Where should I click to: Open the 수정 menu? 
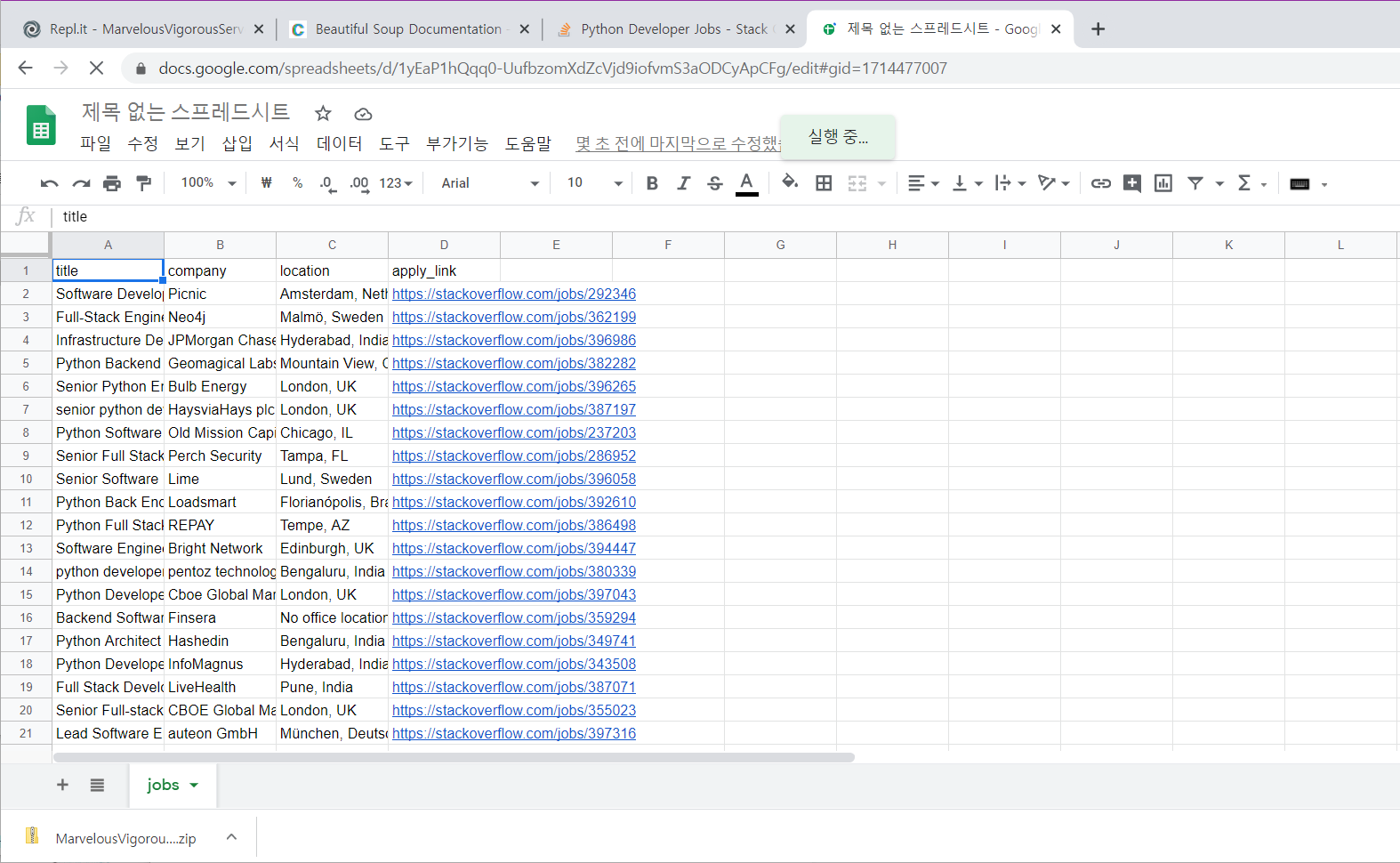point(142,143)
